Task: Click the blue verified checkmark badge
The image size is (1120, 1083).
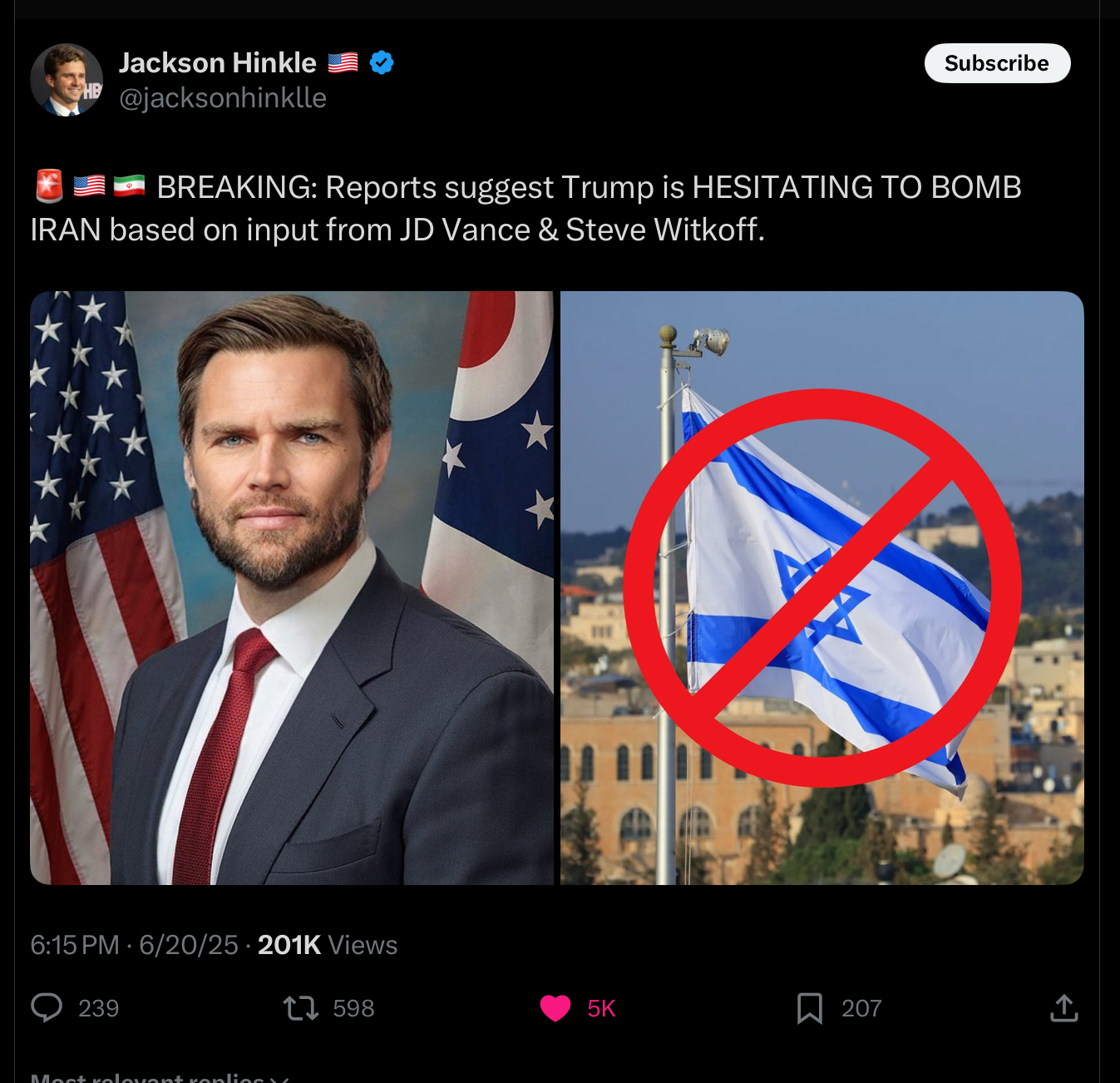Action: (382, 62)
